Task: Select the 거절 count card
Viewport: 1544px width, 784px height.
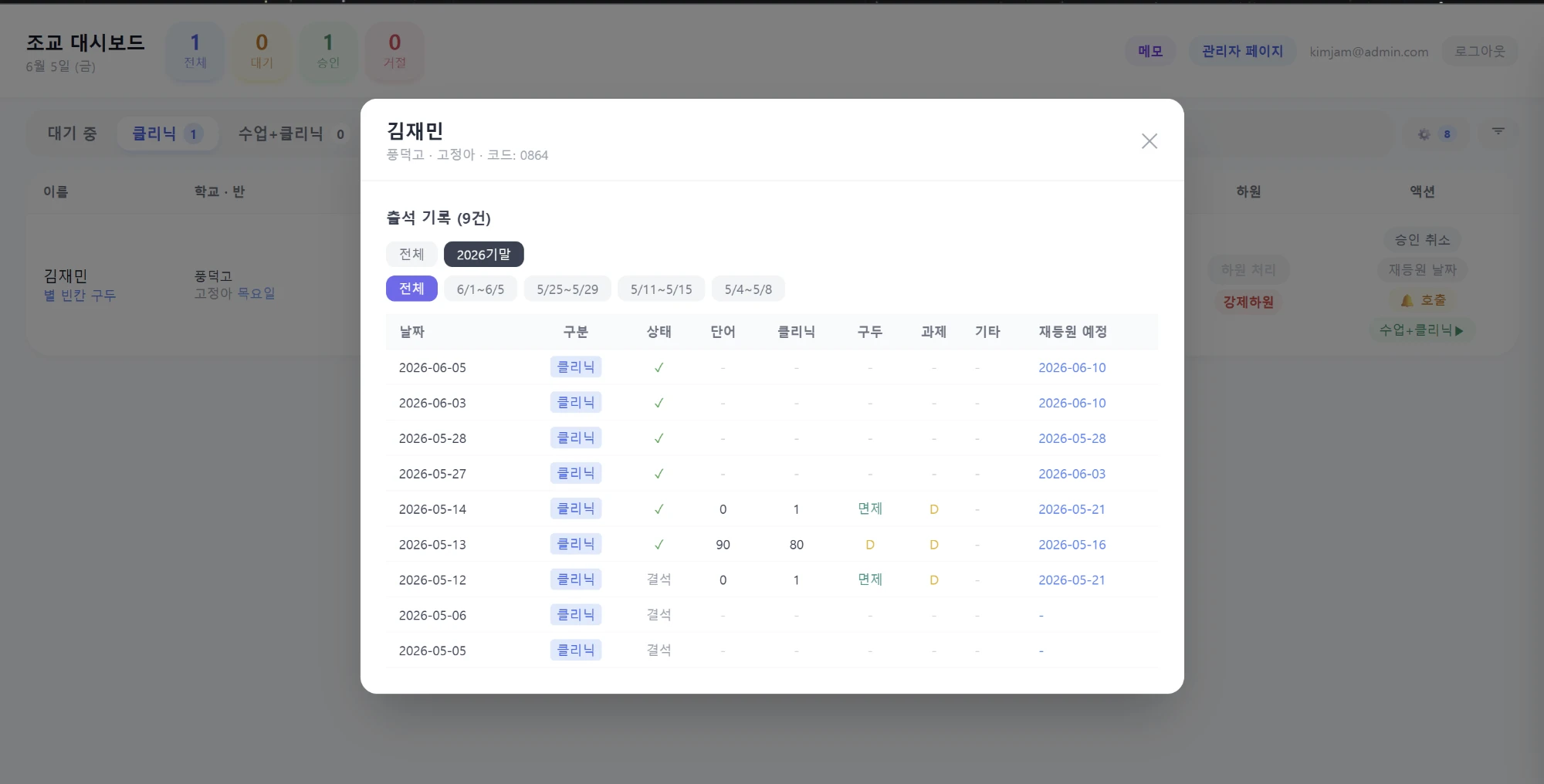Action: click(394, 50)
